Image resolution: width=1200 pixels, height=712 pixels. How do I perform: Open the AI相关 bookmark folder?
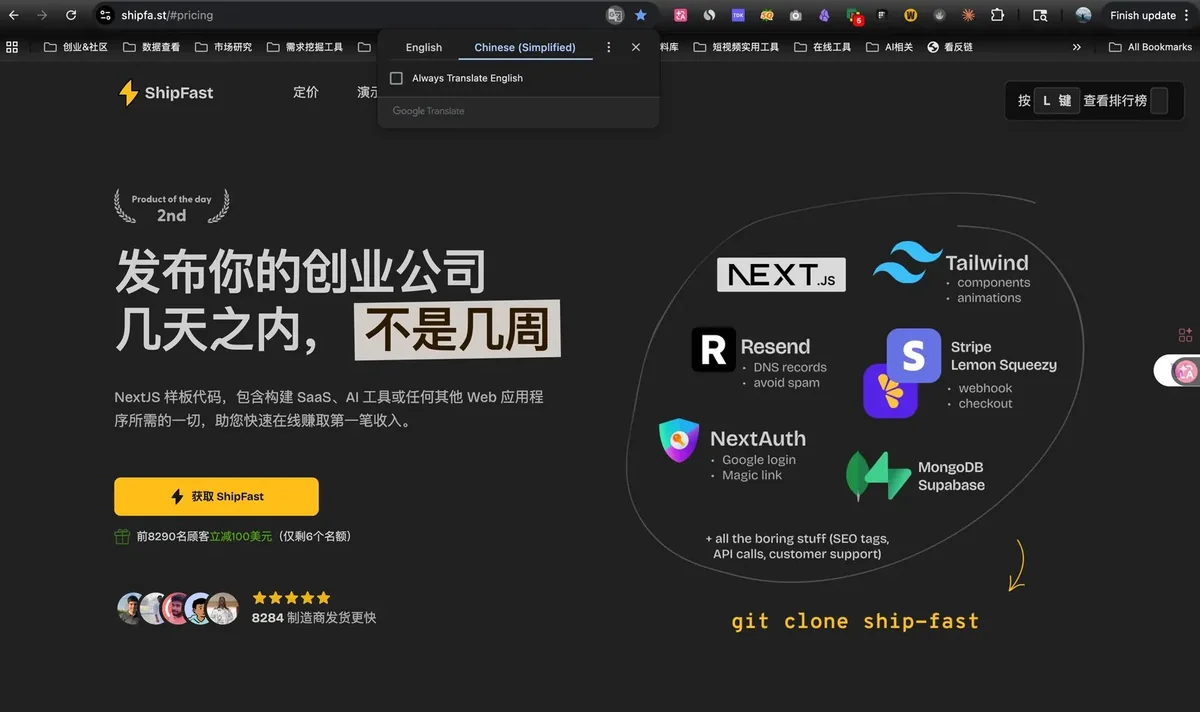[889, 47]
